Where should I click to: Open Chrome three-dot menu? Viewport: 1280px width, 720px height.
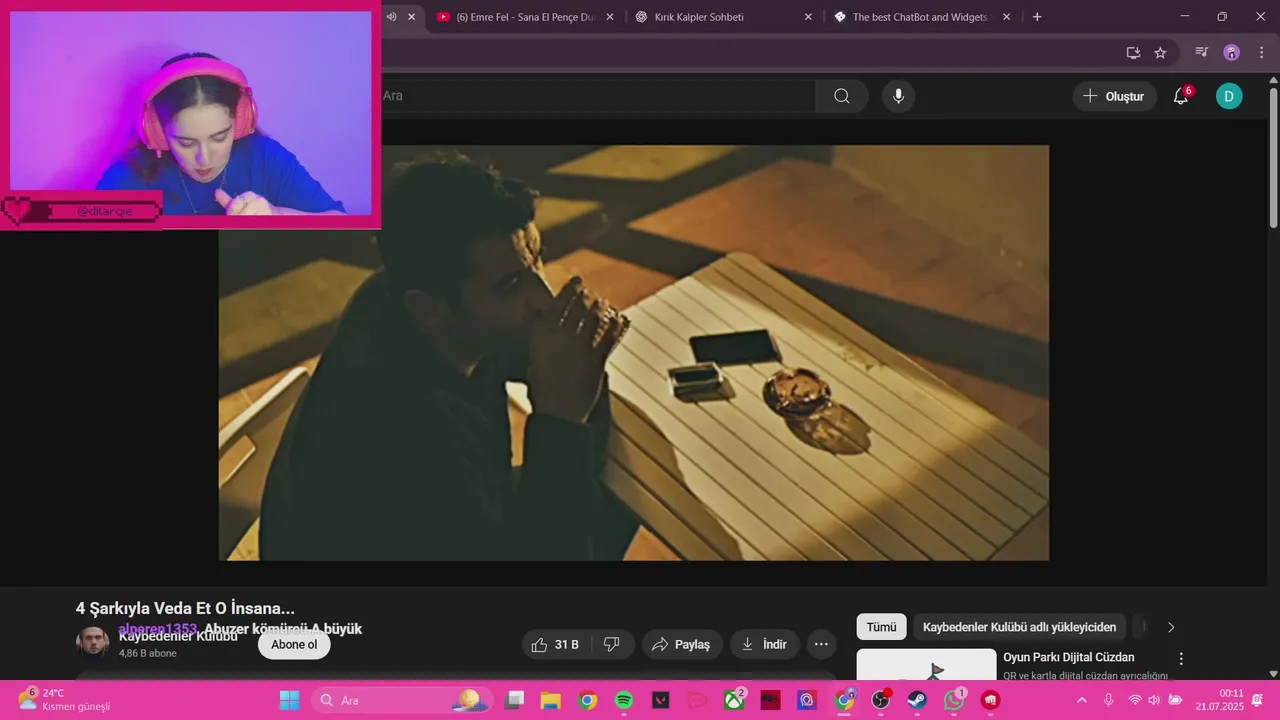click(1260, 53)
